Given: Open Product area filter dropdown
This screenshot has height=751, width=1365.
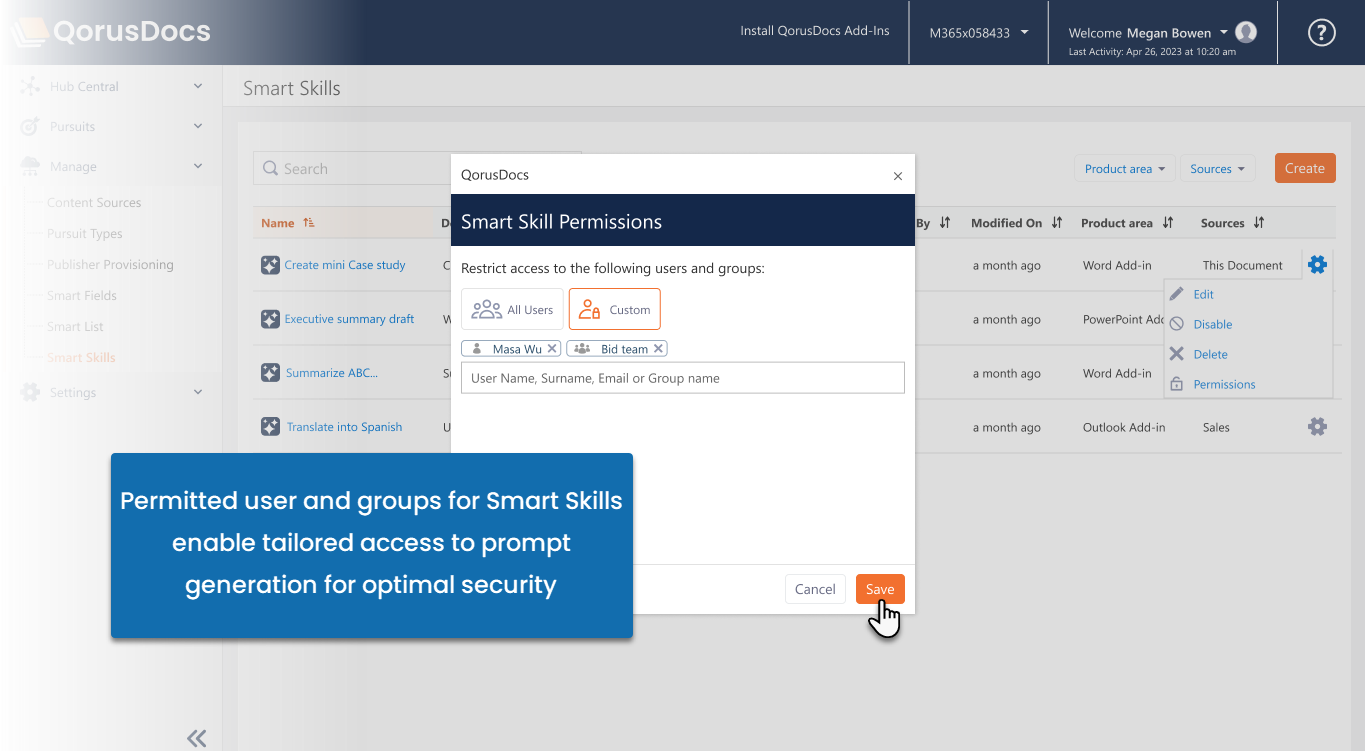Looking at the screenshot, I should (x=1125, y=169).
